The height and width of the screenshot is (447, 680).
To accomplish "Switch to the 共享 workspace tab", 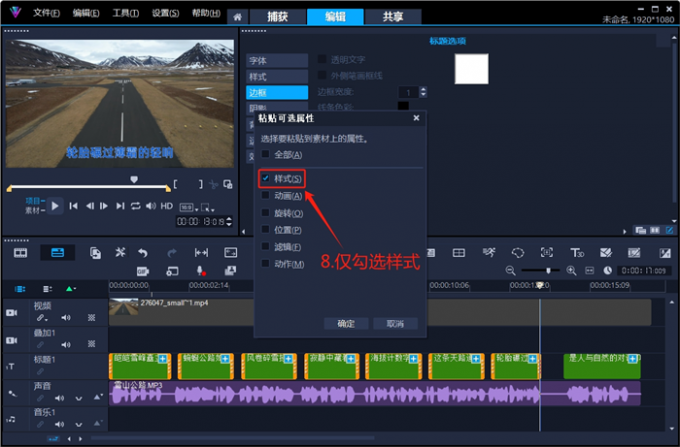I will pyautogui.click(x=393, y=16).
